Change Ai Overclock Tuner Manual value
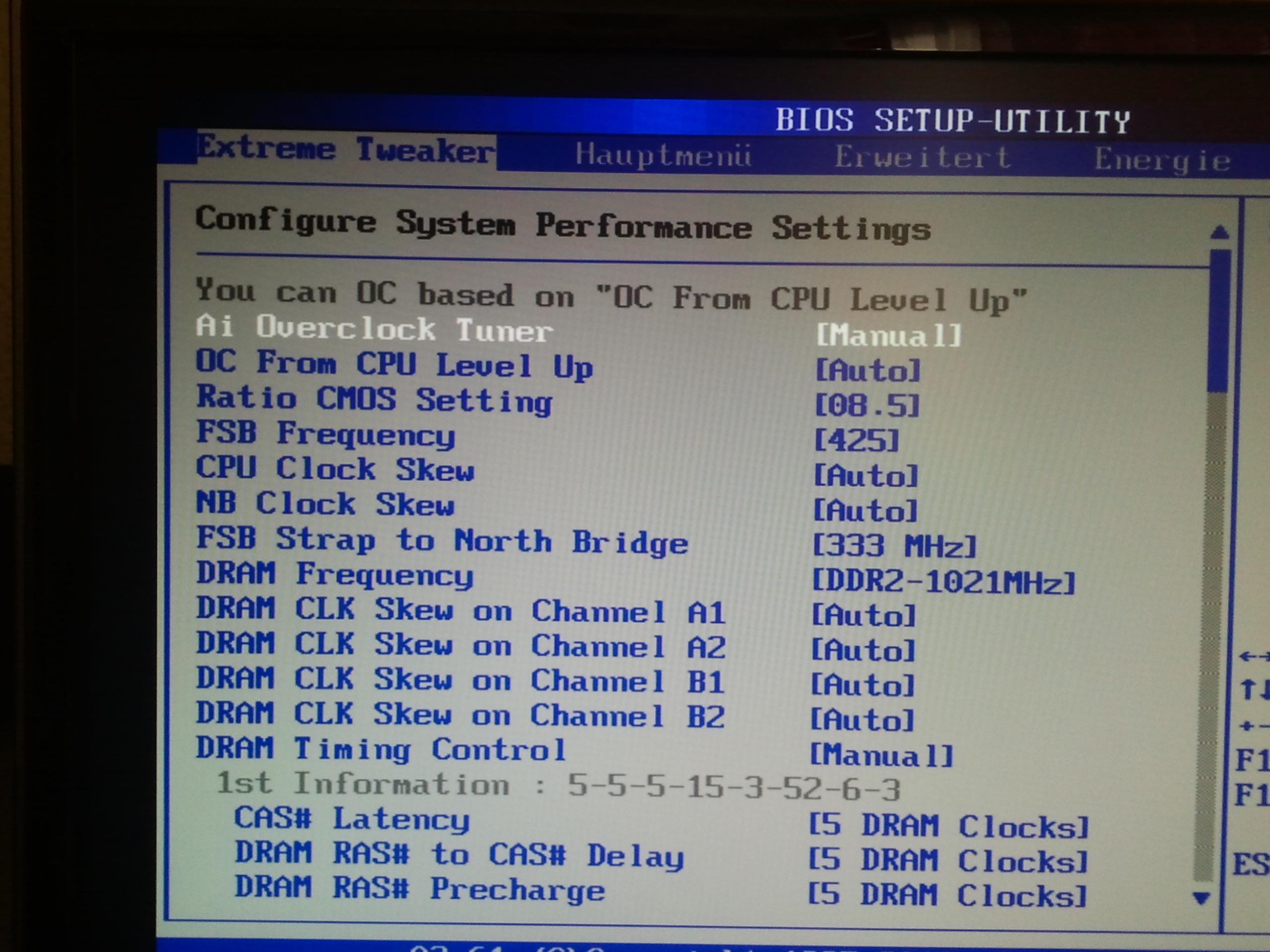 [888, 334]
